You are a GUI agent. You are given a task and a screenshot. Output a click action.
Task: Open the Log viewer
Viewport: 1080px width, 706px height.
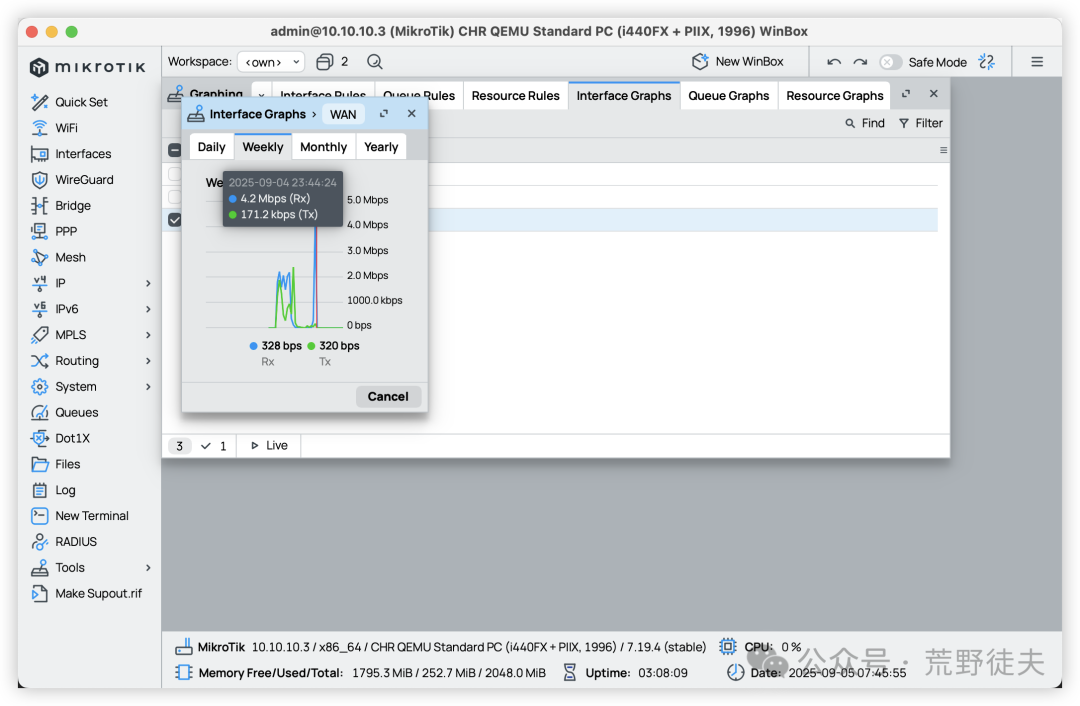[54, 490]
